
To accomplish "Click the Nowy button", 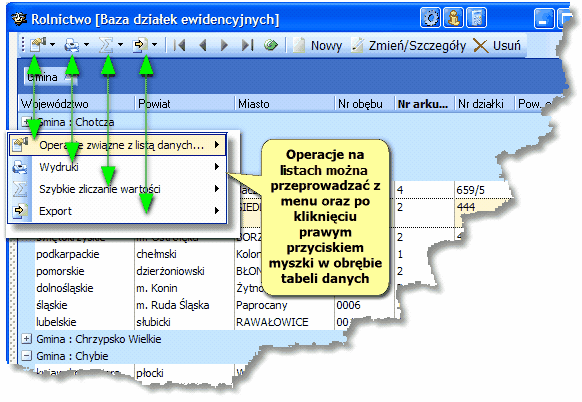I will [x=317, y=46].
